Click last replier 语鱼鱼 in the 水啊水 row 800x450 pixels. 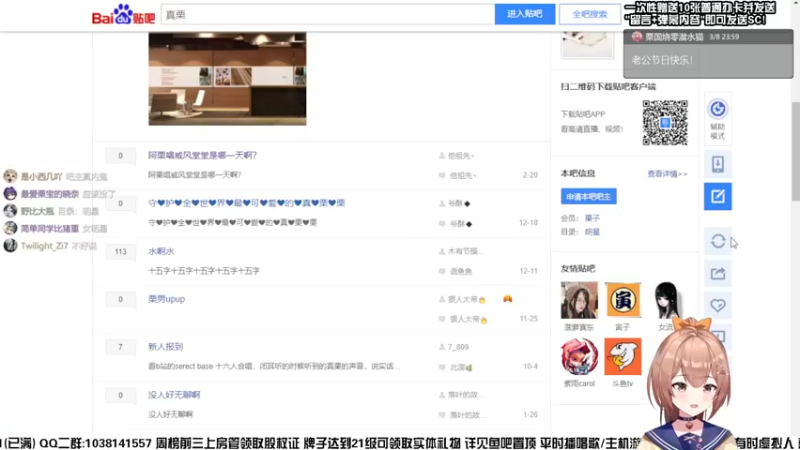tap(461, 271)
